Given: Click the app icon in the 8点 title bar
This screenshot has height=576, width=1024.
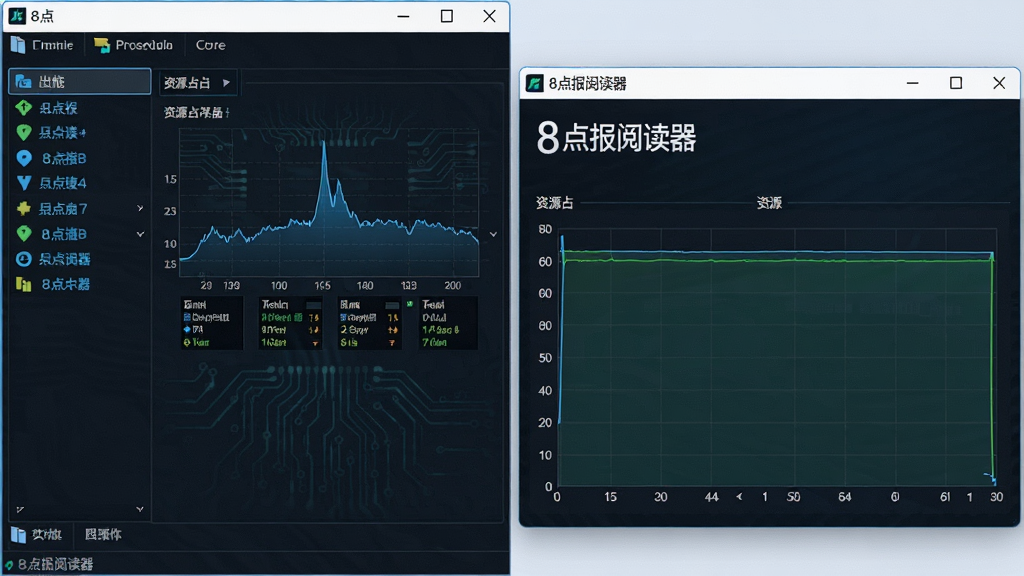Looking at the screenshot, I should pyautogui.click(x=17, y=16).
